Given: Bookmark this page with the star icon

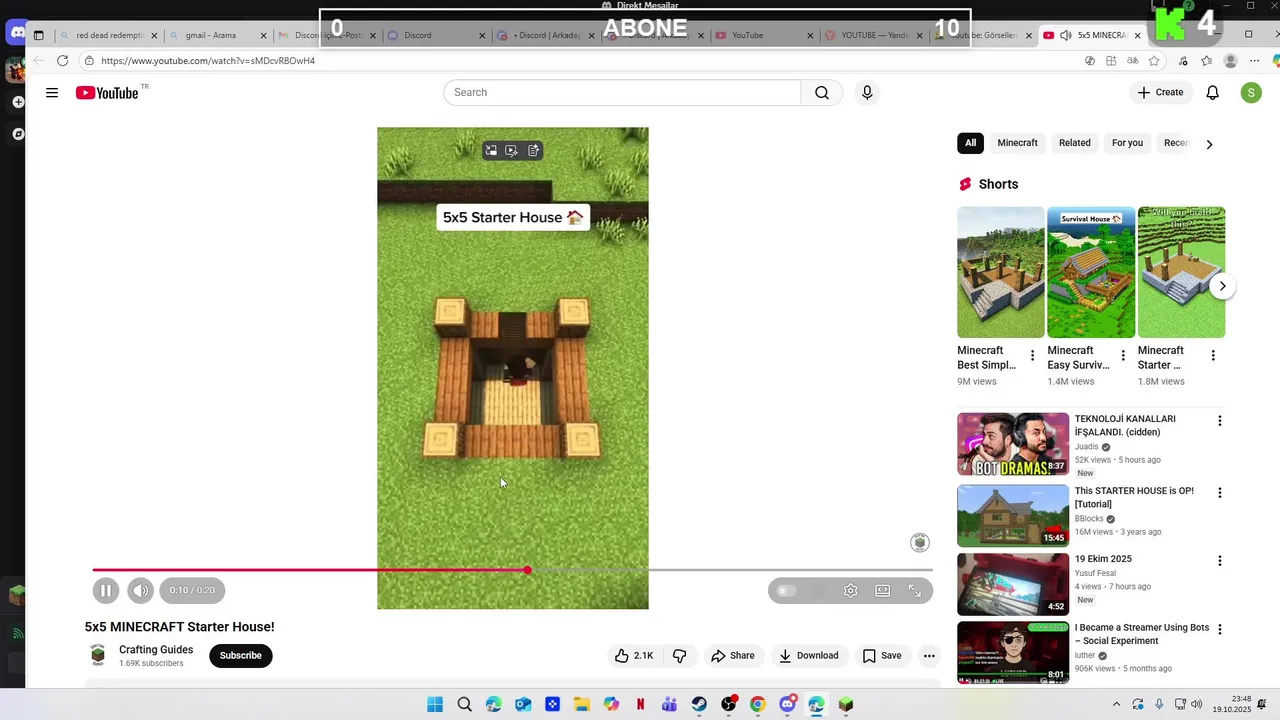Looking at the screenshot, I should click(1154, 61).
